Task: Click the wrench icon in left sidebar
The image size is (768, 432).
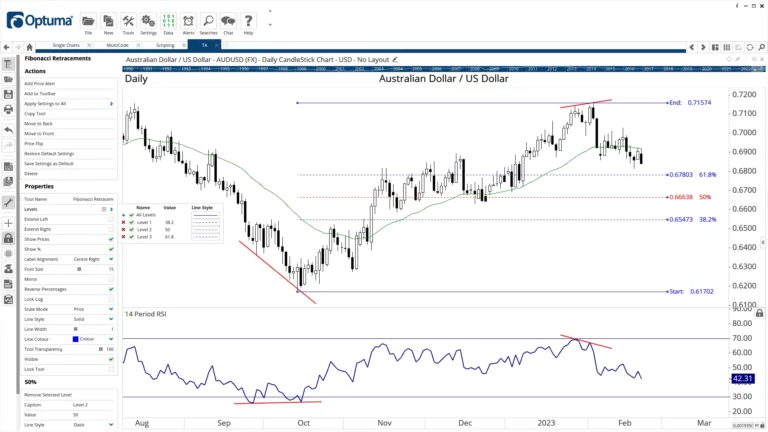Action: [x=8, y=202]
